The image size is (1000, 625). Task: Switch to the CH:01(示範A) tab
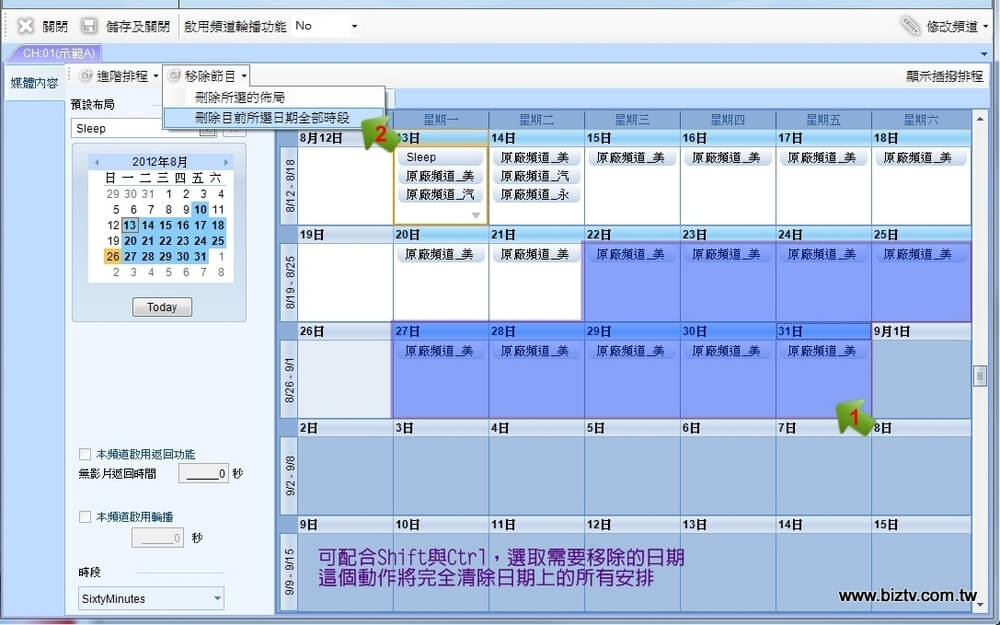click(60, 53)
